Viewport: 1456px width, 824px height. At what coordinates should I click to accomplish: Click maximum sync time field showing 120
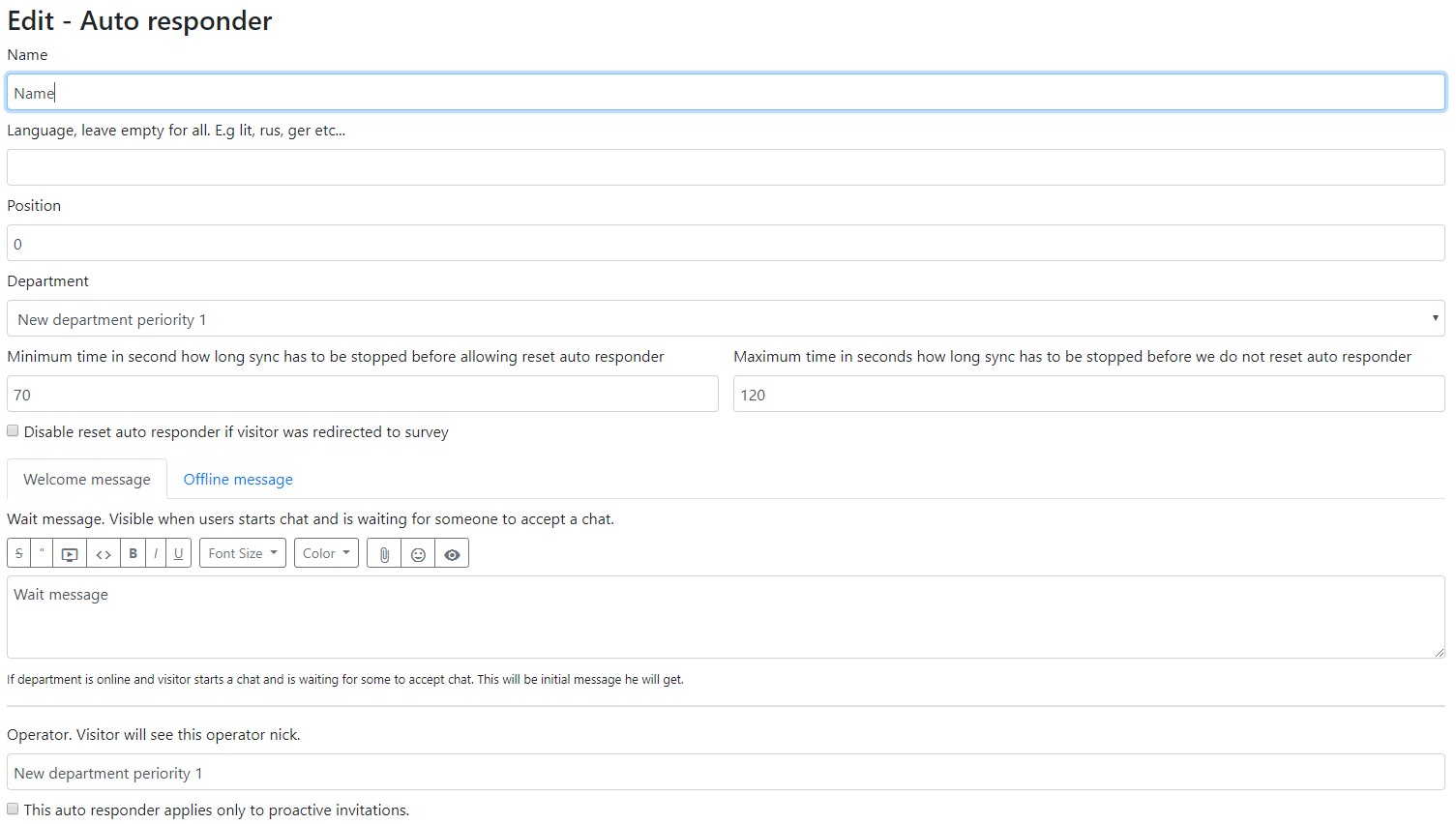tap(1089, 394)
